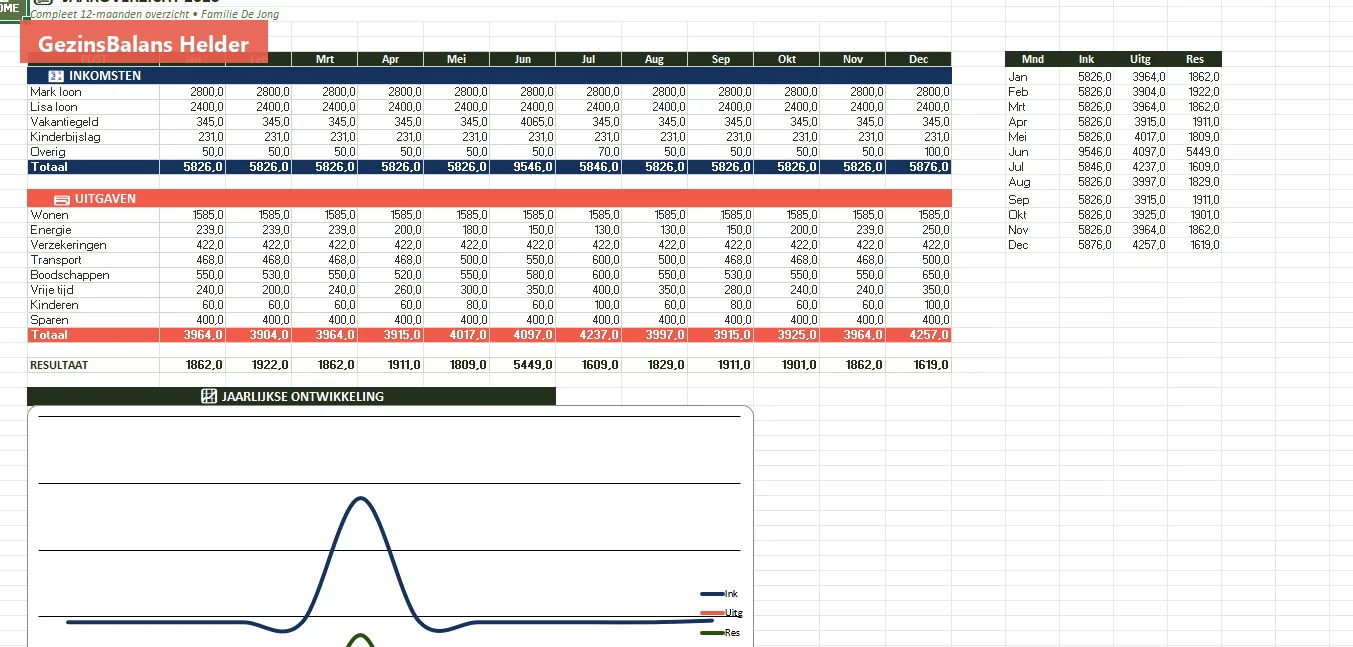Viewport: 1353px width, 647px height.
Task: Select the 'Verzekeringen' row label
Action: point(68,245)
